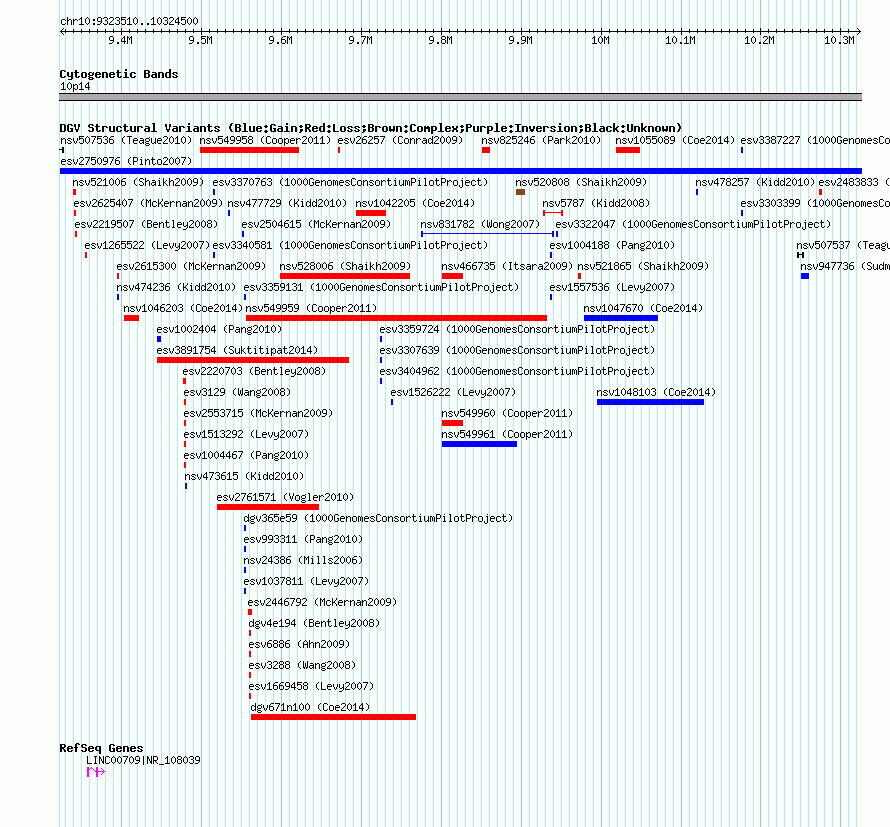
Task: Select the red nsv825246 loss marker
Action: 485,150
